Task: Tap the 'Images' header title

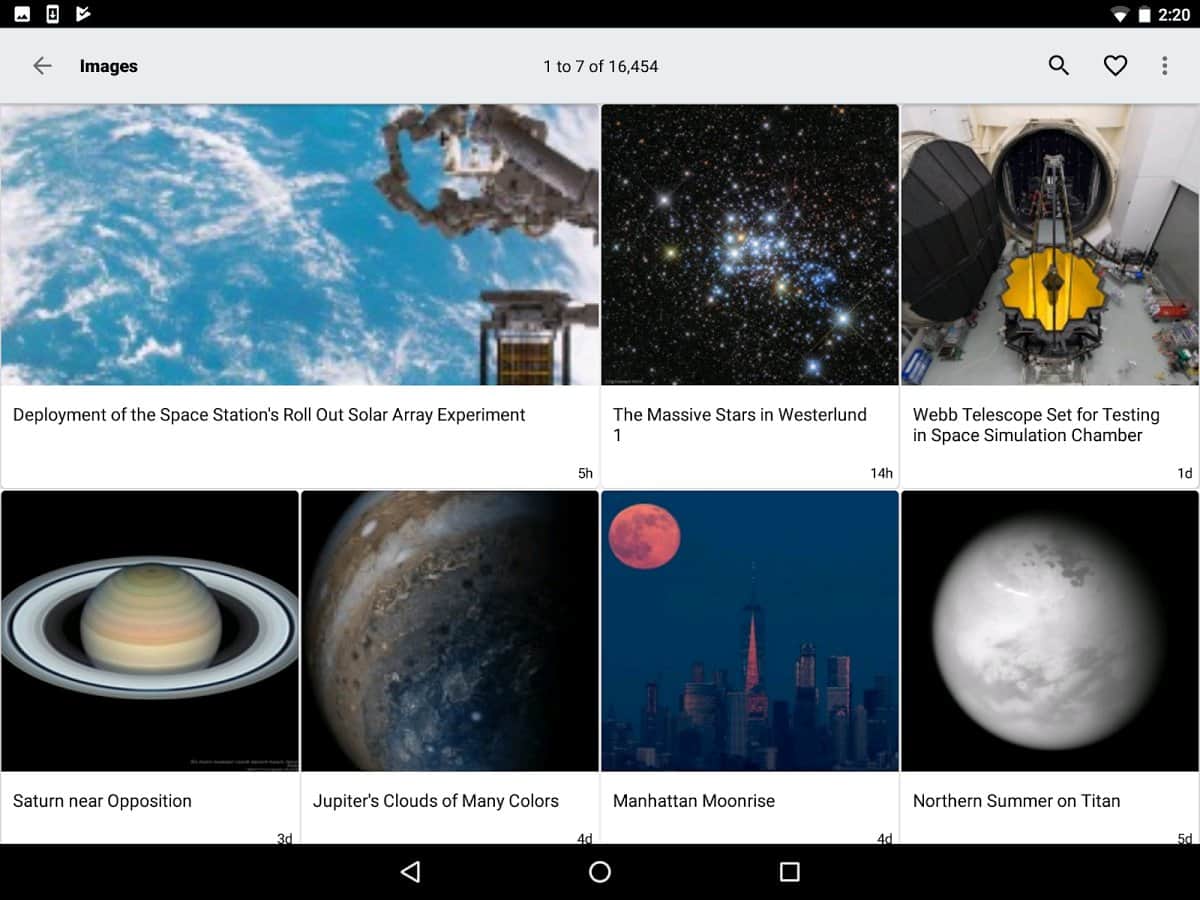Action: pos(109,66)
